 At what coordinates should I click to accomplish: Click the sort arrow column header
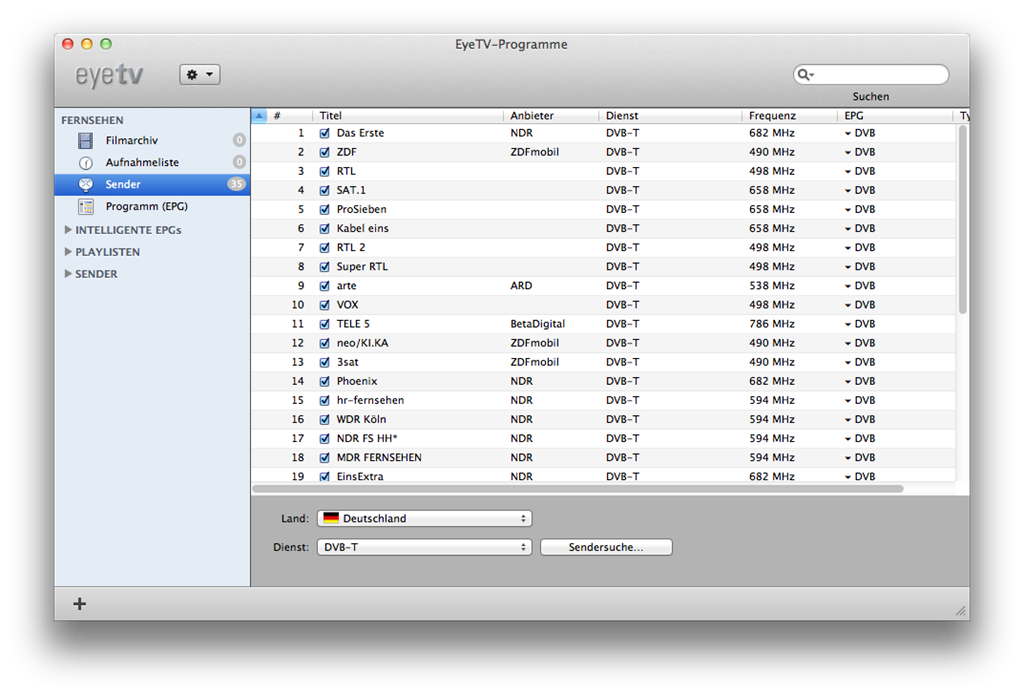259,116
